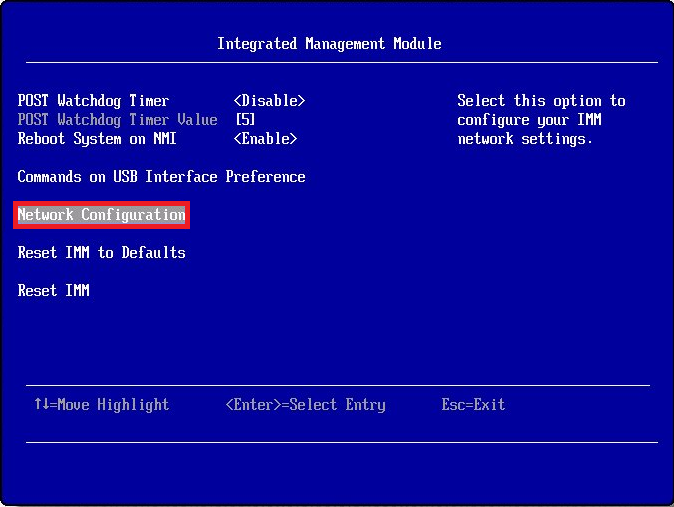The width and height of the screenshot is (674, 507).
Task: Change the Reboot System on NMI <Enable> value
Action: (x=265, y=138)
